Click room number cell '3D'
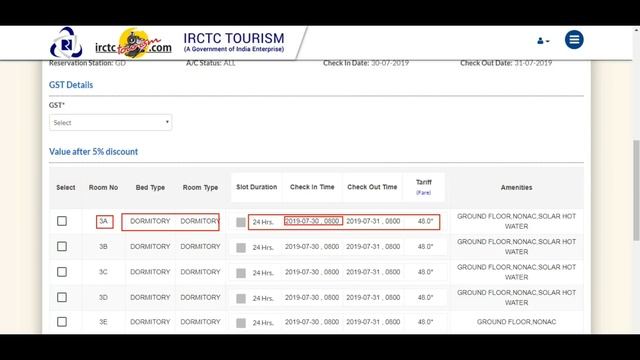Screen dimensions: 640x360 103,298
